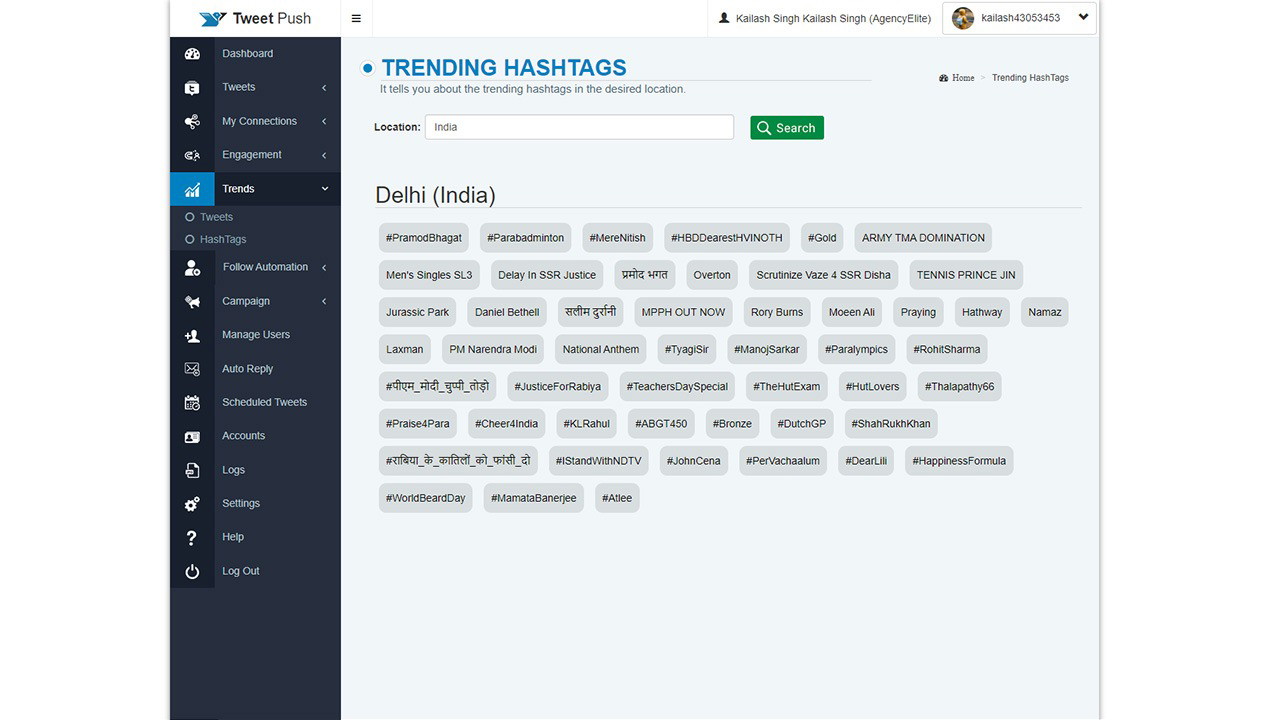Screen dimensions: 1280x720
Task: Select the Tweets sub-item under Trends
Action: 216,217
